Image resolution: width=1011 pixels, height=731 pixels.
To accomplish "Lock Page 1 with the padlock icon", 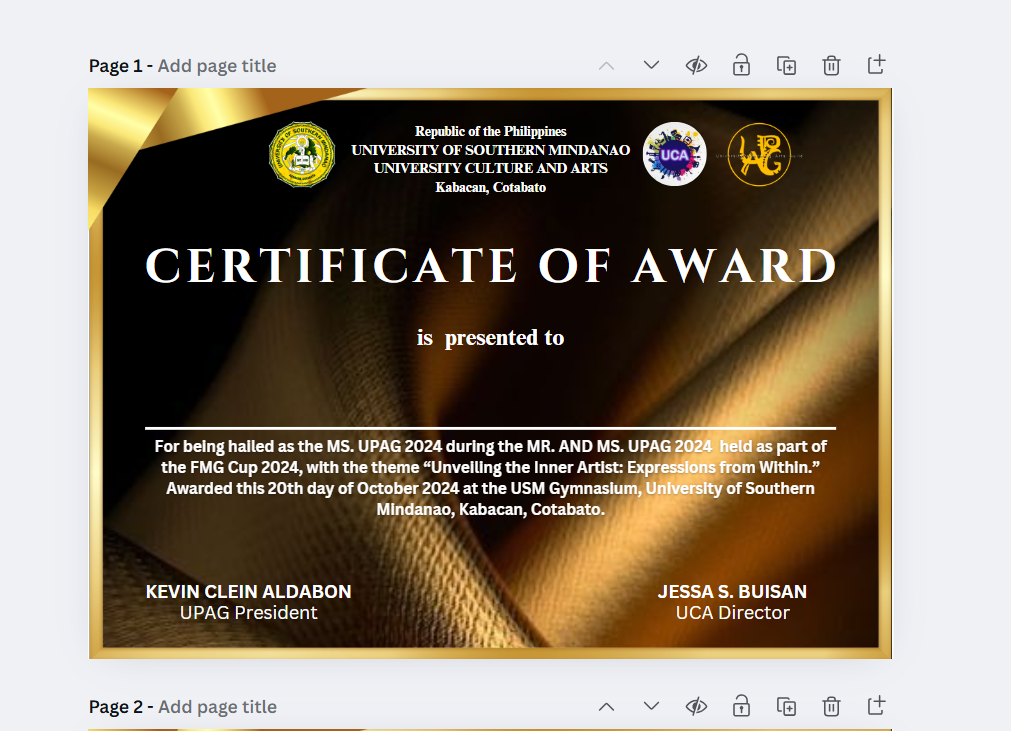I will [x=741, y=65].
